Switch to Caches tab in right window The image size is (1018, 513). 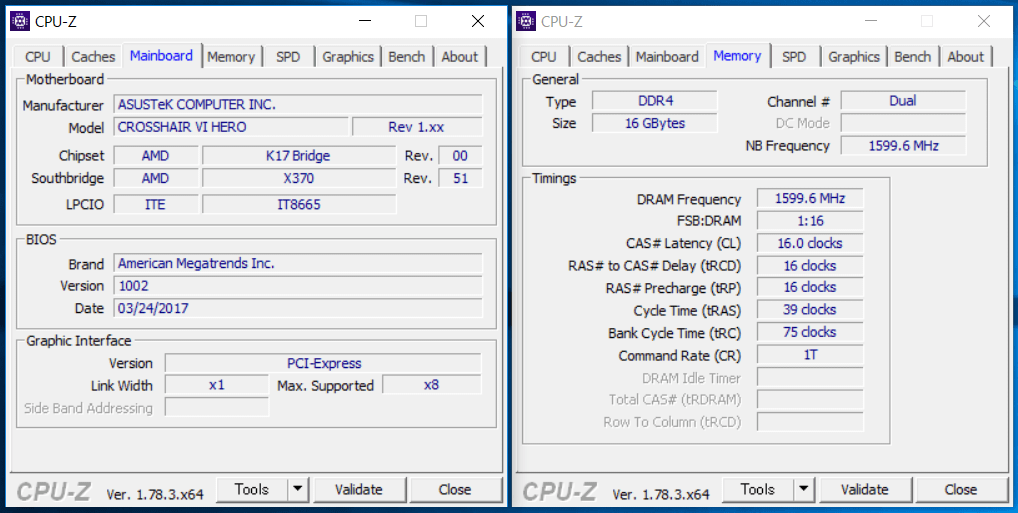pyautogui.click(x=599, y=57)
